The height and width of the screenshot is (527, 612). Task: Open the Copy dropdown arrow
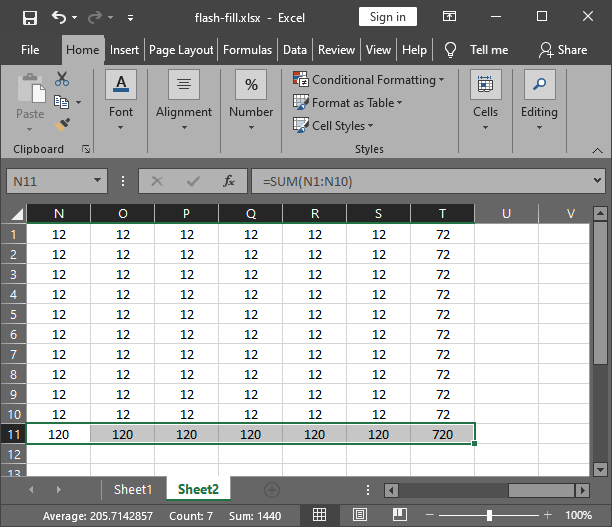[78, 102]
